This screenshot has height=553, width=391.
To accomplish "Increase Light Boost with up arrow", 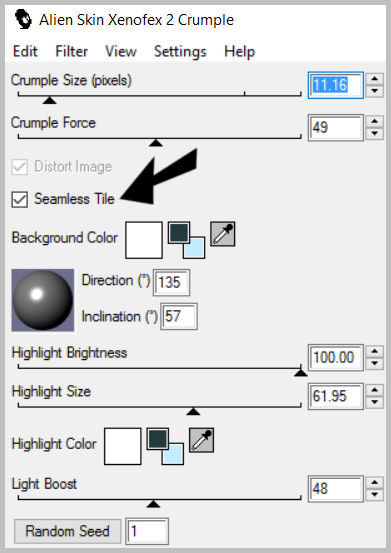I will (x=374, y=482).
